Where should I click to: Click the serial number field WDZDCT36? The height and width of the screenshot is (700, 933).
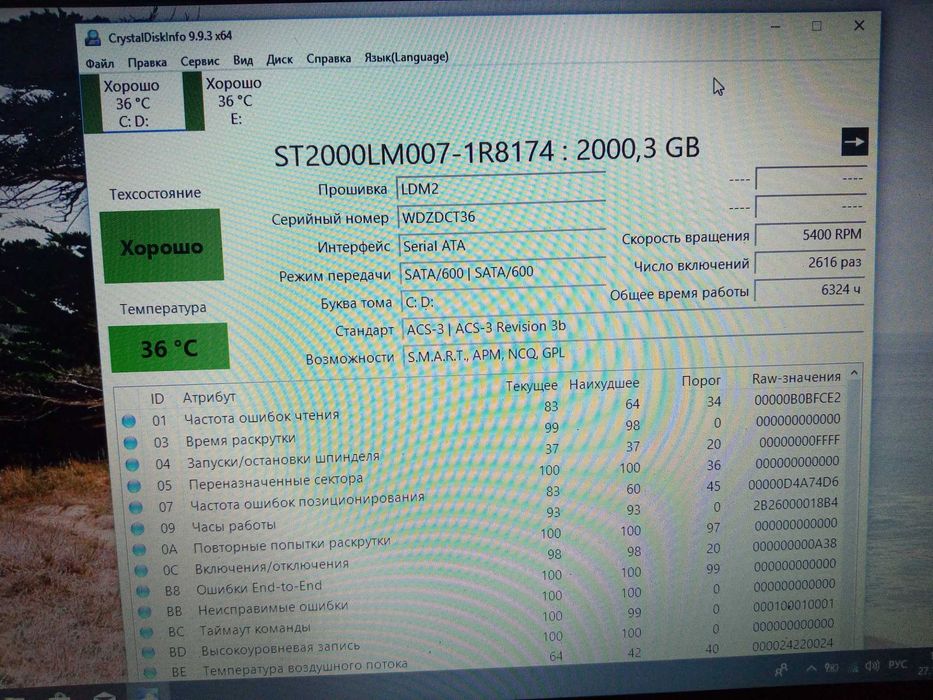tap(502, 216)
